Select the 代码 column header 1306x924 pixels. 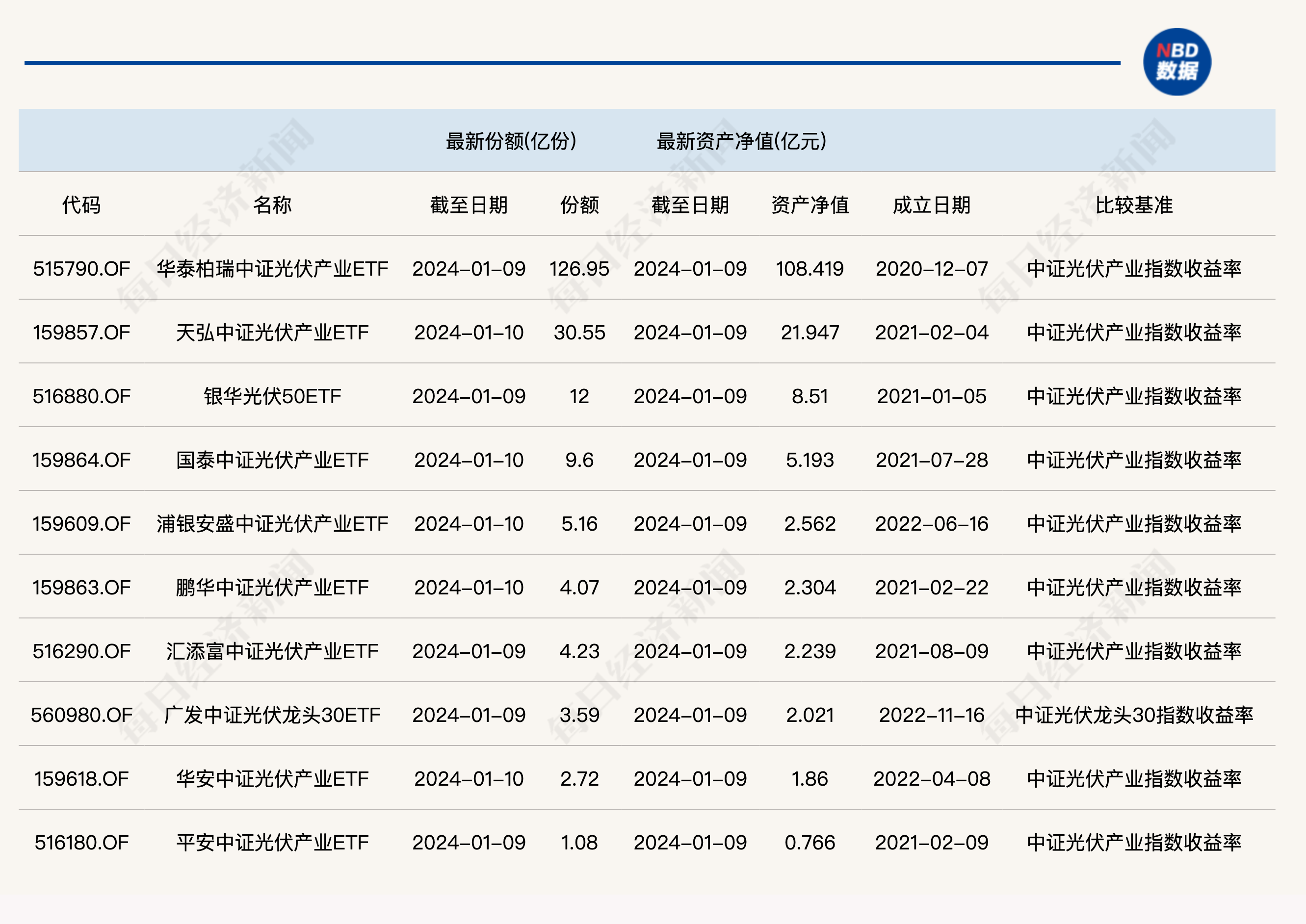81,205
